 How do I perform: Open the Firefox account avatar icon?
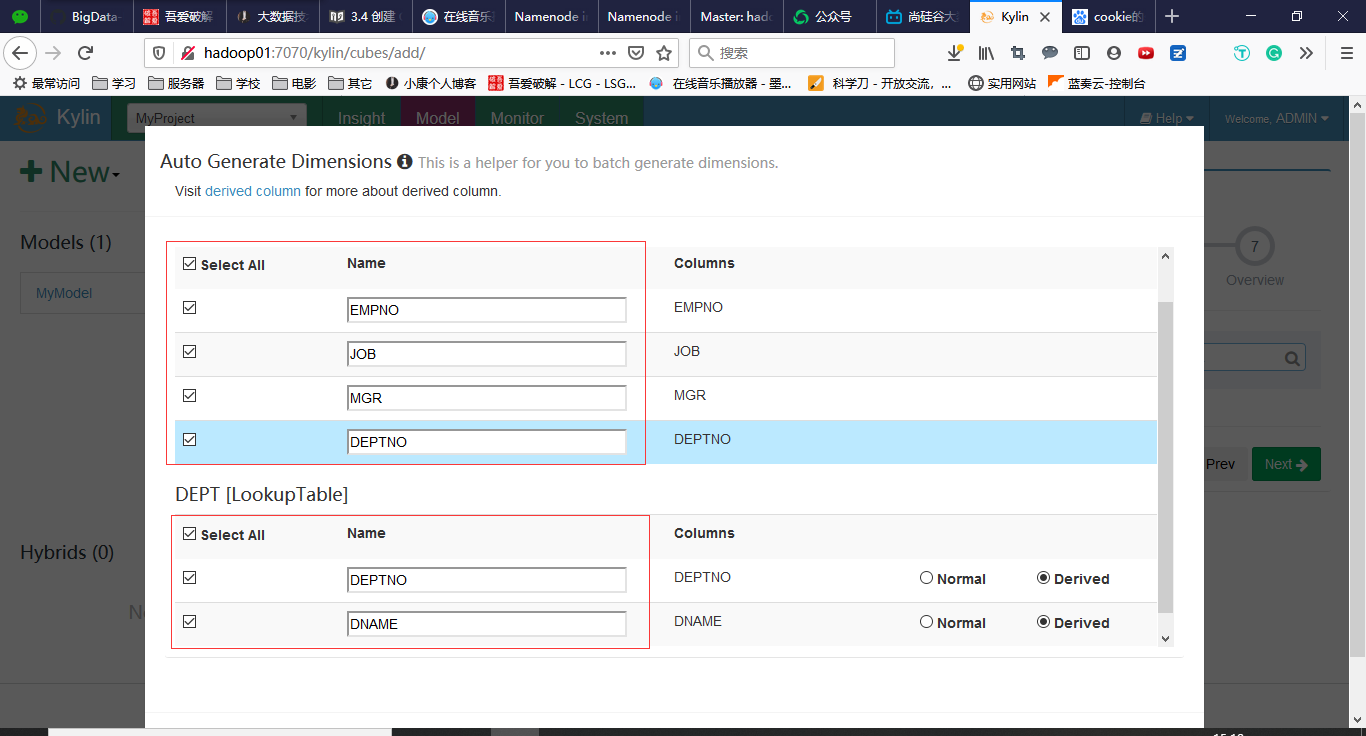[x=1114, y=53]
